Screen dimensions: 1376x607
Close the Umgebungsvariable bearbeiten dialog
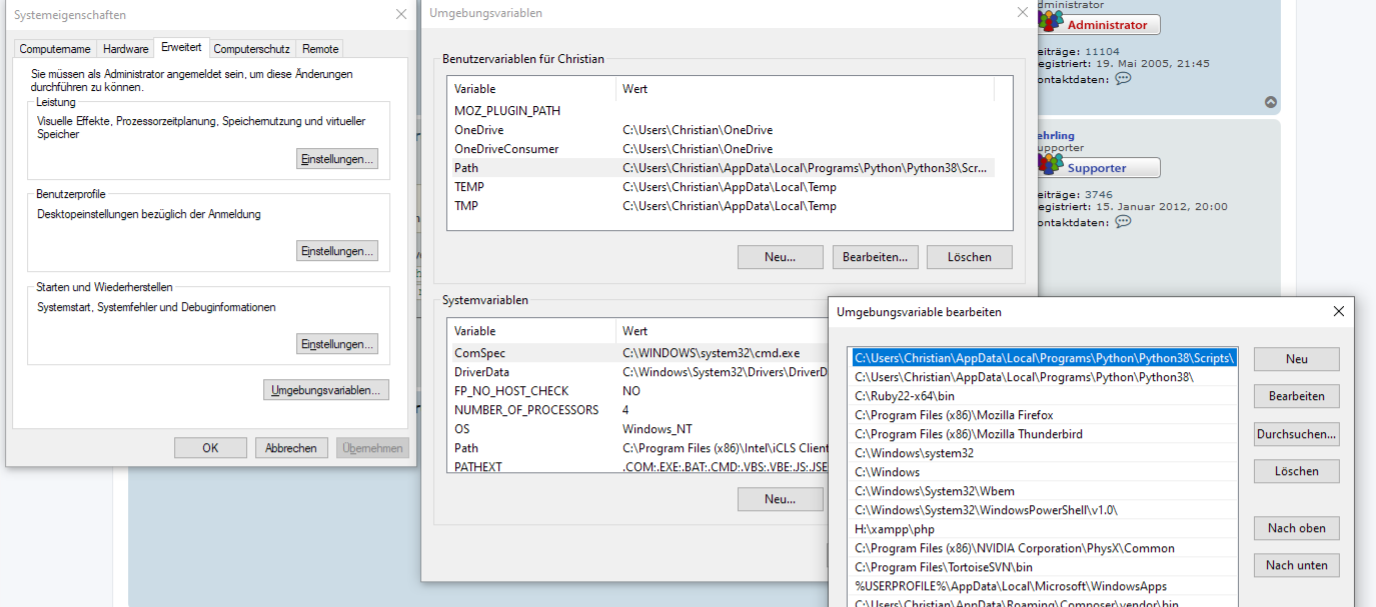point(1339,312)
